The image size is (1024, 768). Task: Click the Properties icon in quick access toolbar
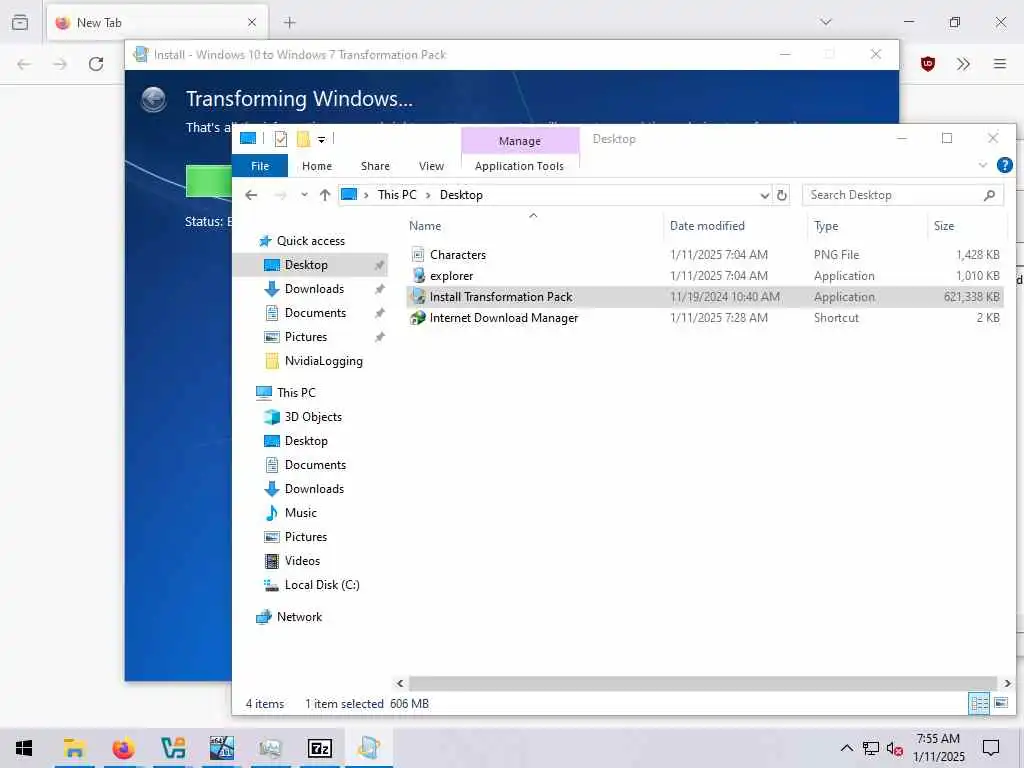[281, 138]
